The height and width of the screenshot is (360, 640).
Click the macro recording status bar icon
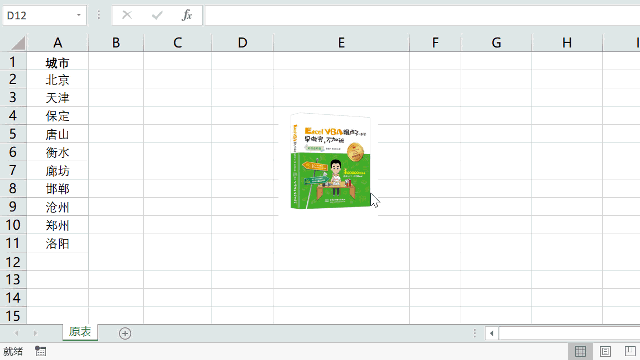point(40,351)
